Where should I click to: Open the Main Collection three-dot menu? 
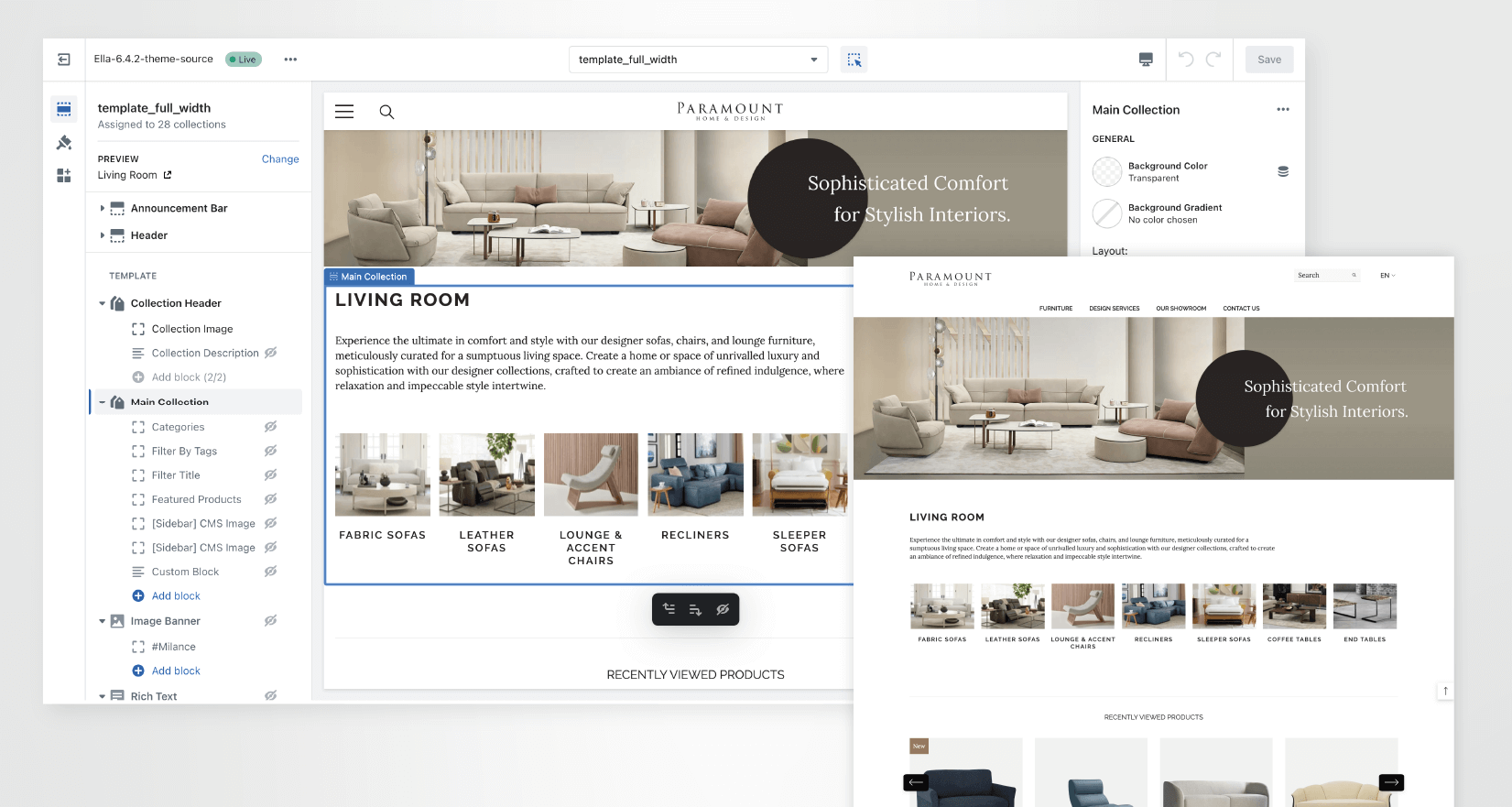pos(1283,110)
